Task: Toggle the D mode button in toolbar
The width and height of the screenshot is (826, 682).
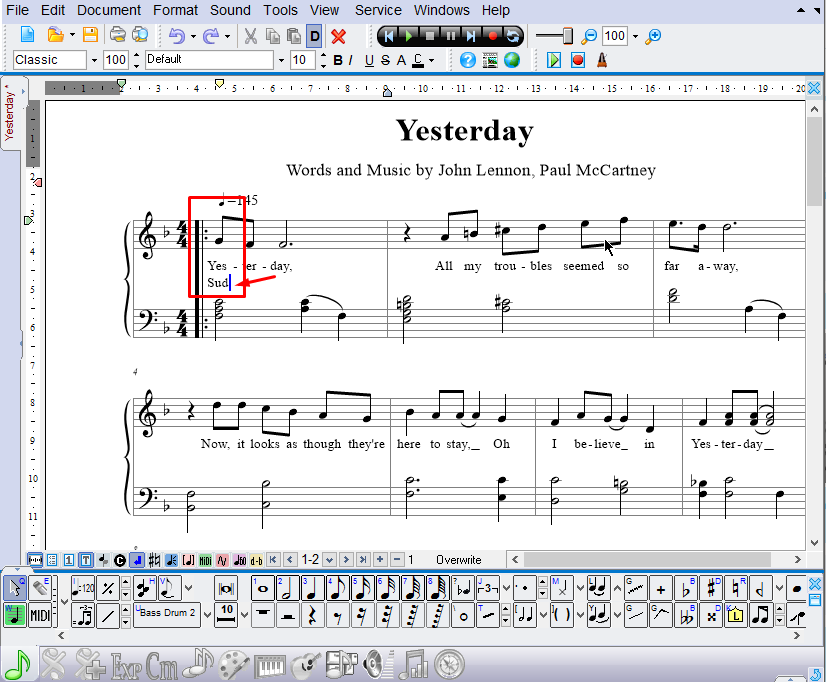Action: point(314,36)
